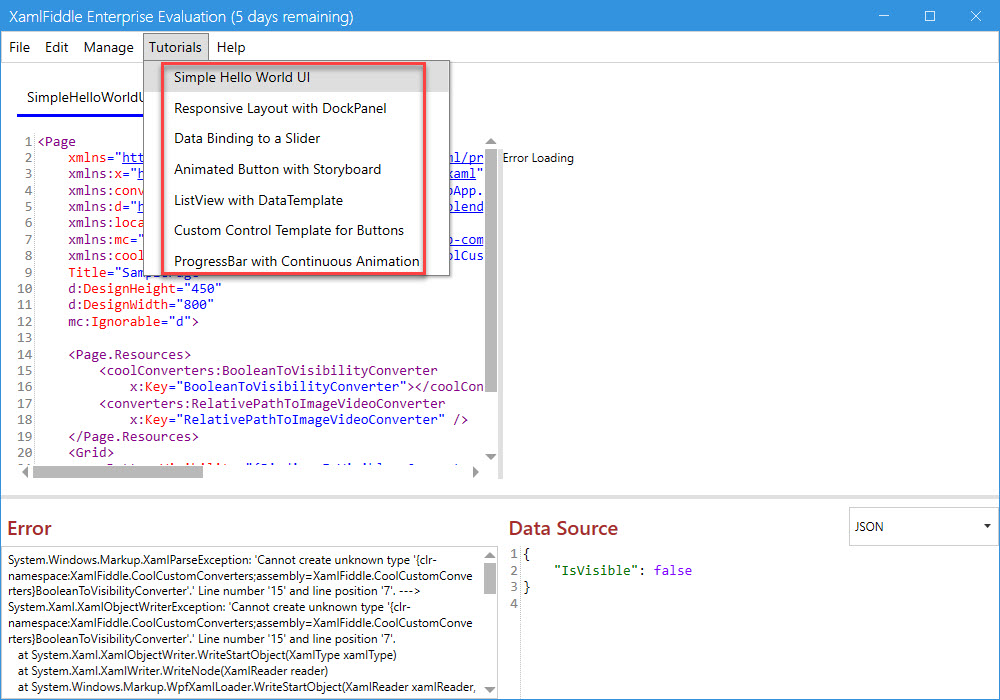
Task: Click the Error panel scroll-up arrow
Action: tap(490, 555)
